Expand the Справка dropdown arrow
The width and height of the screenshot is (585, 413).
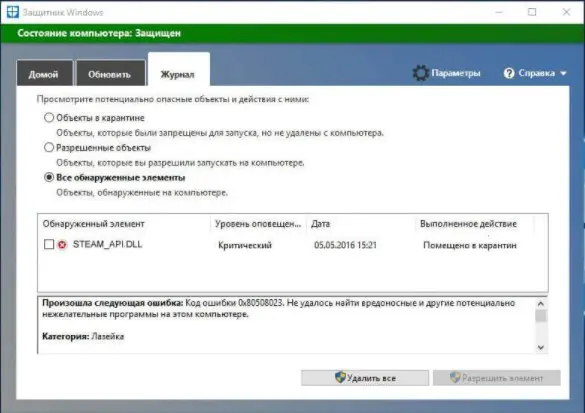(x=563, y=73)
